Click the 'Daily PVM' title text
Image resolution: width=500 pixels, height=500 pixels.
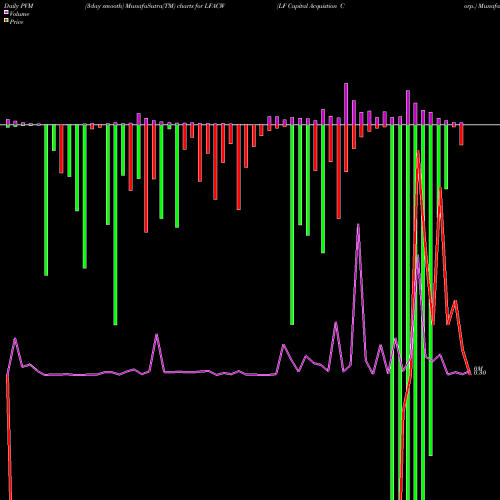[19, 6]
